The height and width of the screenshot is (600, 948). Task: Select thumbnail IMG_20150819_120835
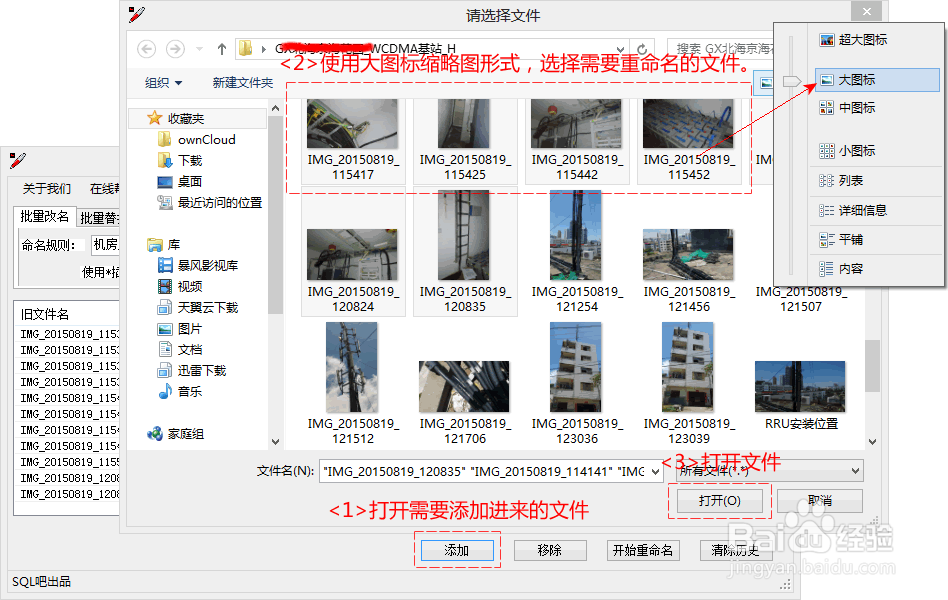465,253
